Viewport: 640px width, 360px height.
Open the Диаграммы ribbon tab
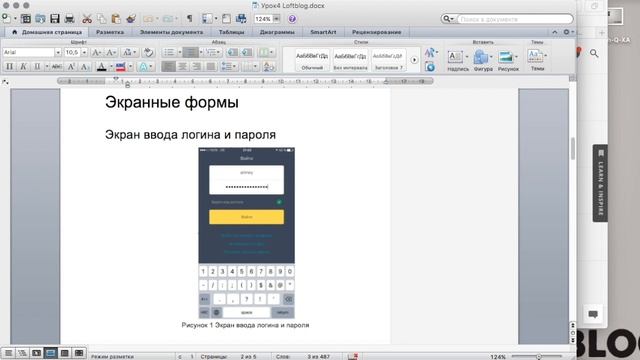tap(277, 32)
